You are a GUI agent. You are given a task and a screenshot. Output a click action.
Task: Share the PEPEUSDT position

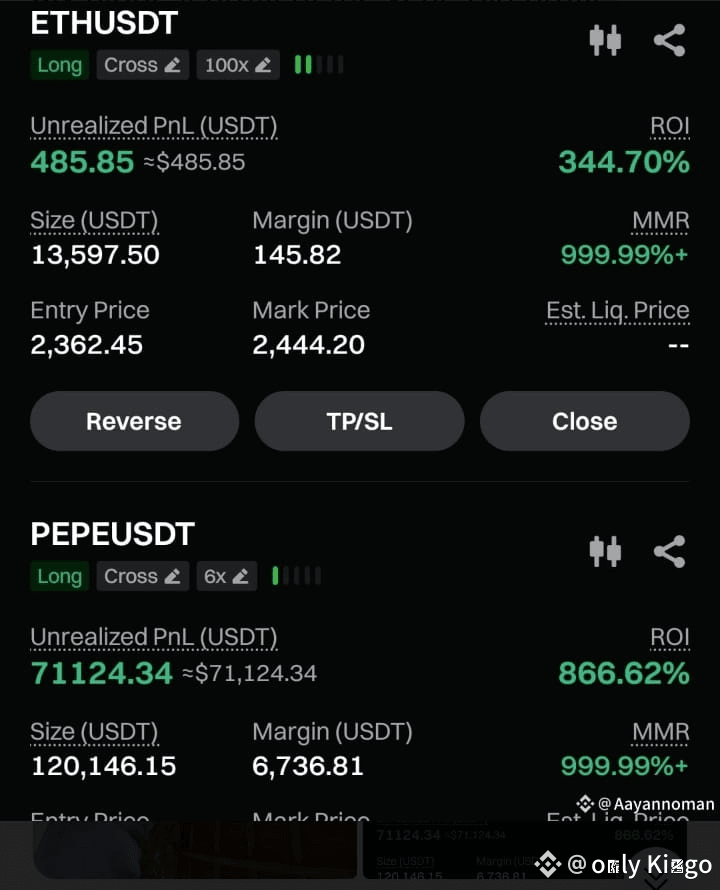tap(669, 552)
